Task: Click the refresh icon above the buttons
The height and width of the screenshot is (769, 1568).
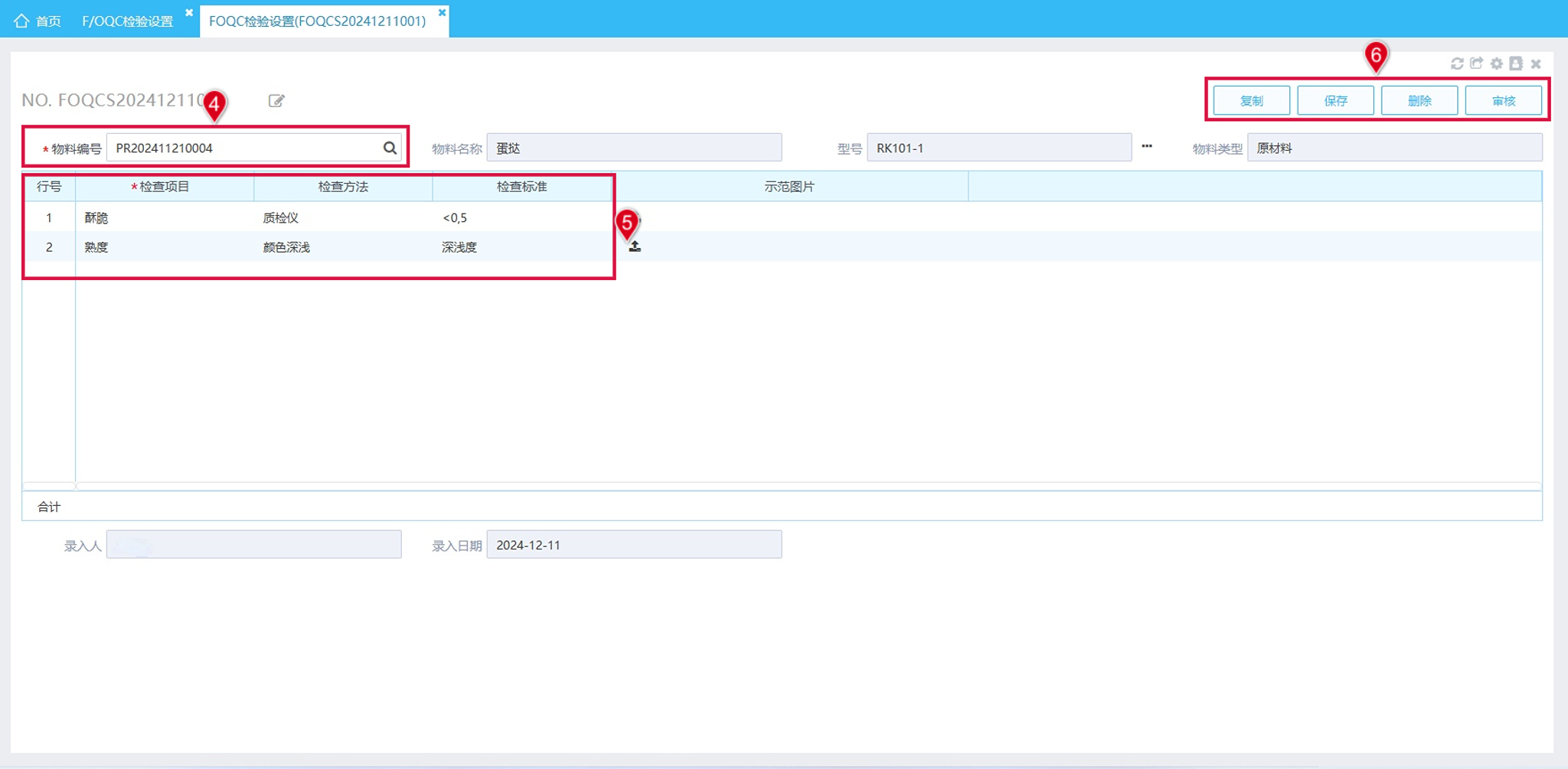Action: click(1456, 64)
